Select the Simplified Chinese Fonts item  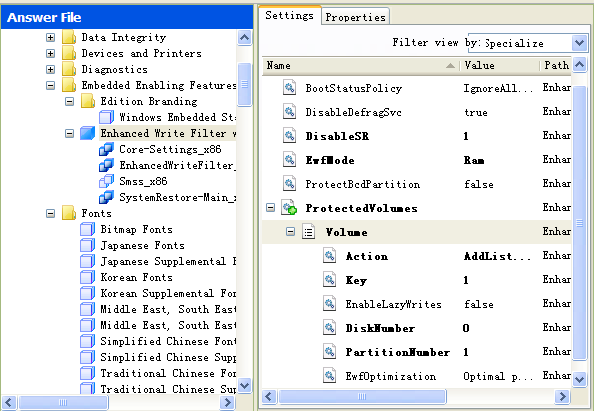168,341
